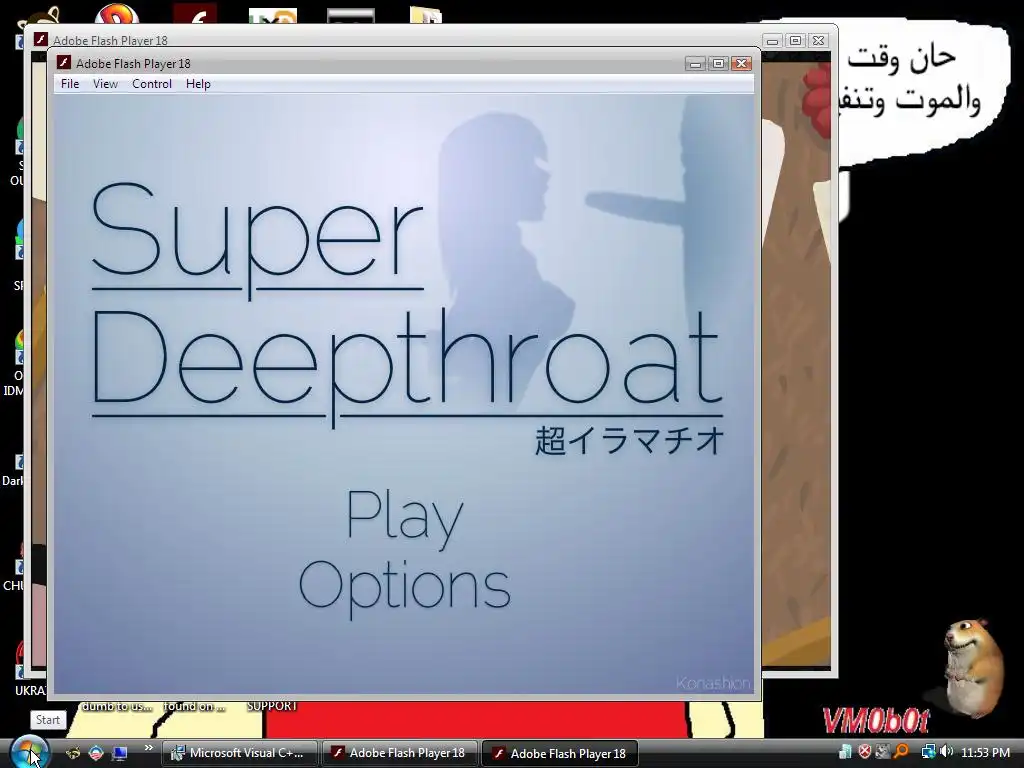Click the Flash icon in the back window title bar
1024x768 pixels.
(40, 39)
